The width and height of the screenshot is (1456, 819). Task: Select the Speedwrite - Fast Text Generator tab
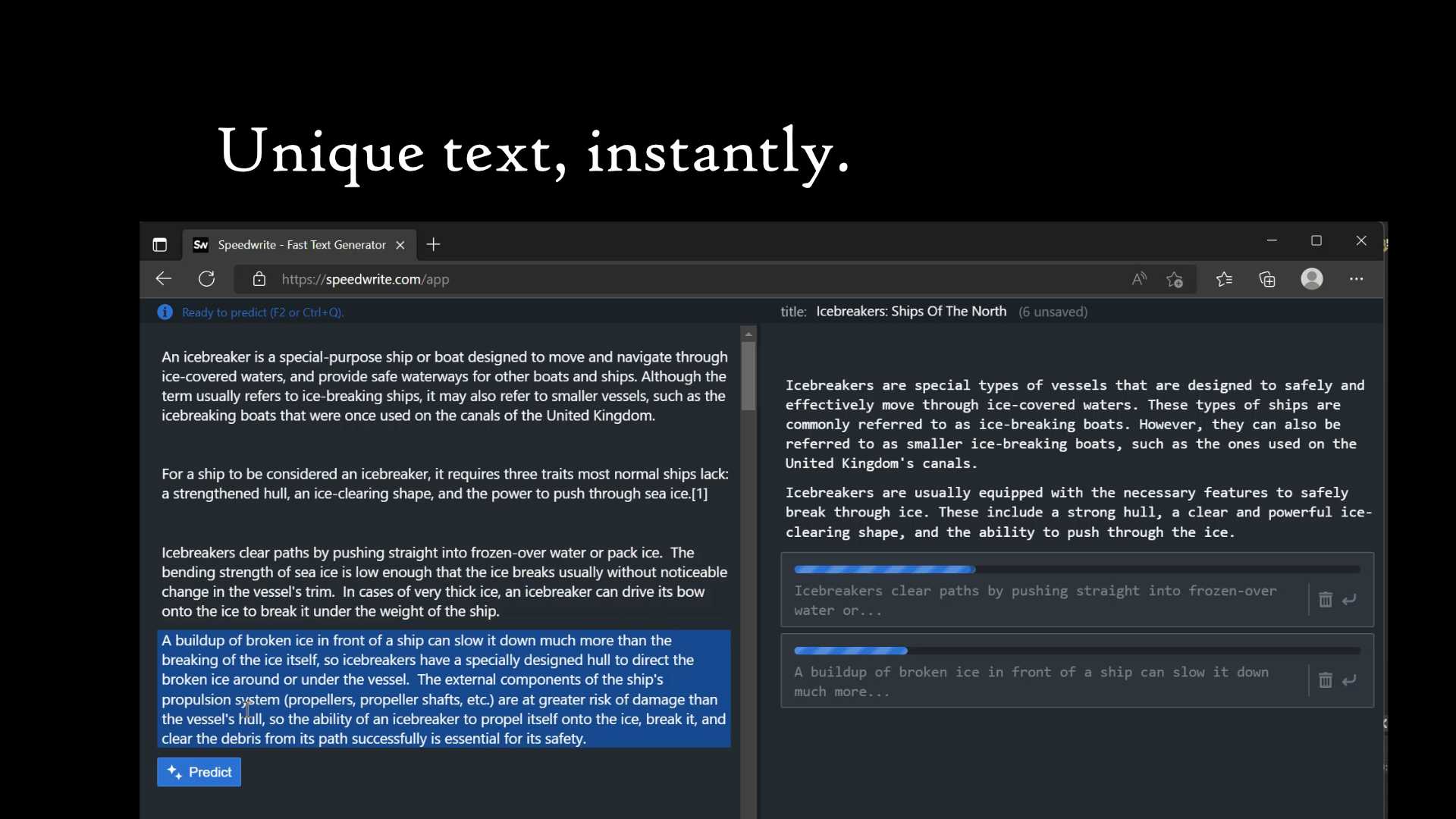click(x=301, y=245)
